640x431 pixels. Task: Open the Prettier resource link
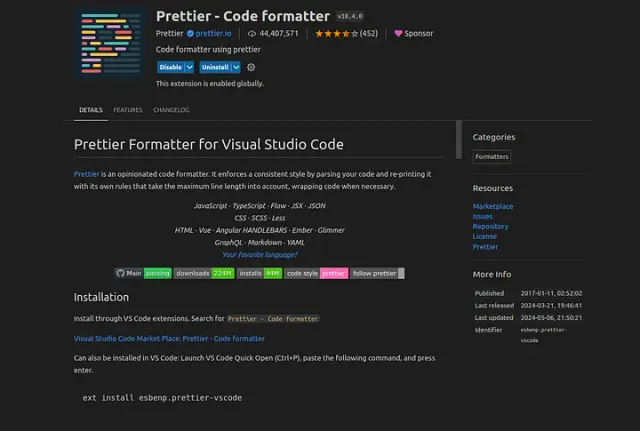click(x=485, y=247)
